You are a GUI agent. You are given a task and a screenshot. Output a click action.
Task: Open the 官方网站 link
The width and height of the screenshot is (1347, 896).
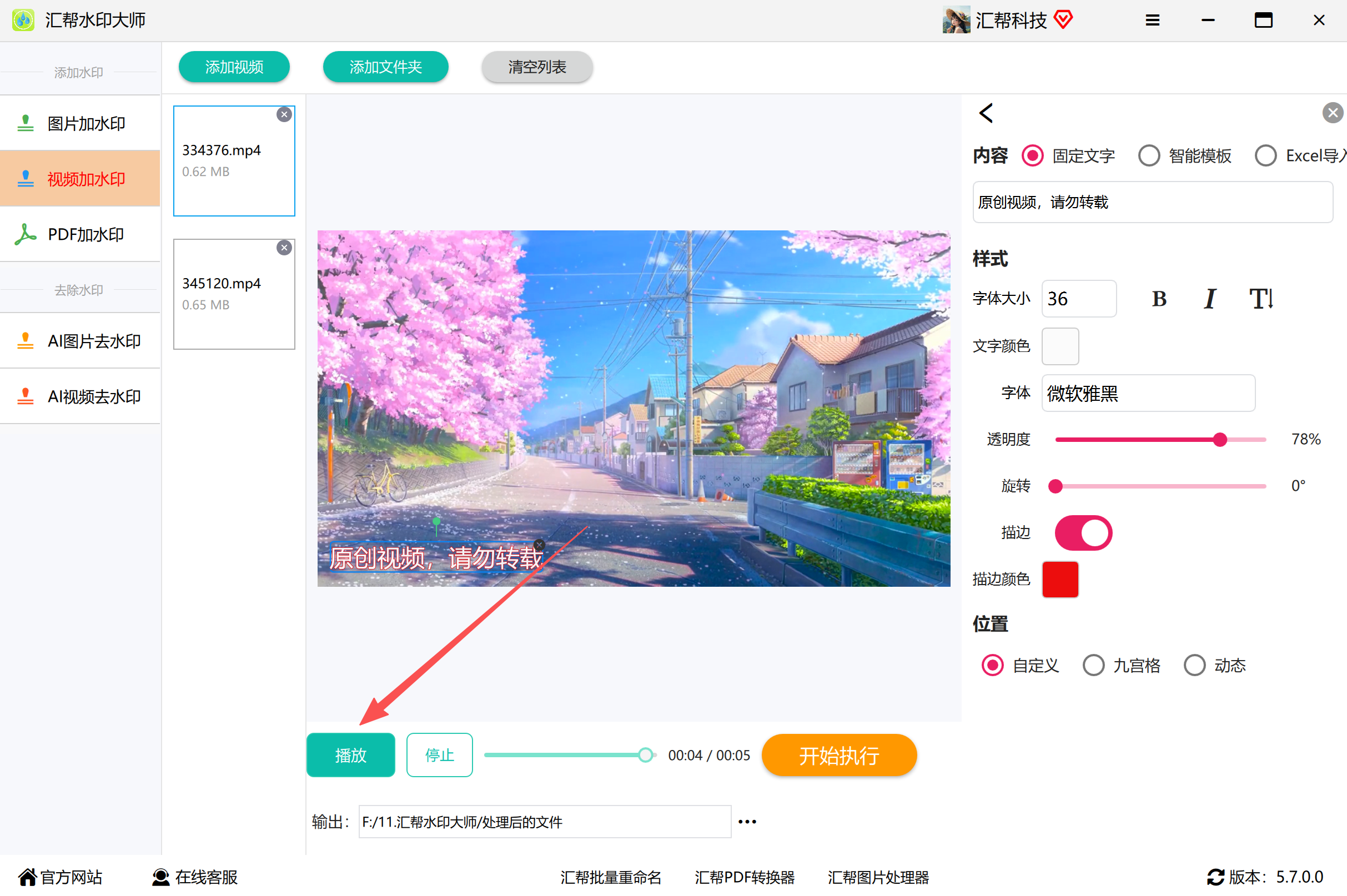61,877
